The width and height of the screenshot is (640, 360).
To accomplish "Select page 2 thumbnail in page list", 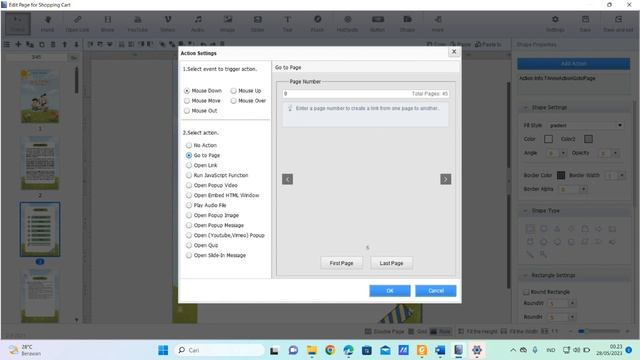I will [x=40, y=163].
